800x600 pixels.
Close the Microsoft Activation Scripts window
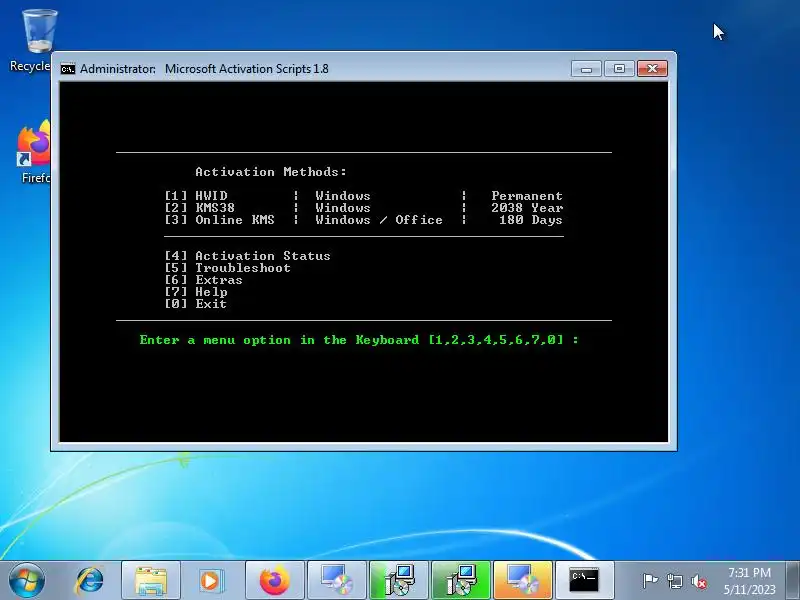point(652,68)
